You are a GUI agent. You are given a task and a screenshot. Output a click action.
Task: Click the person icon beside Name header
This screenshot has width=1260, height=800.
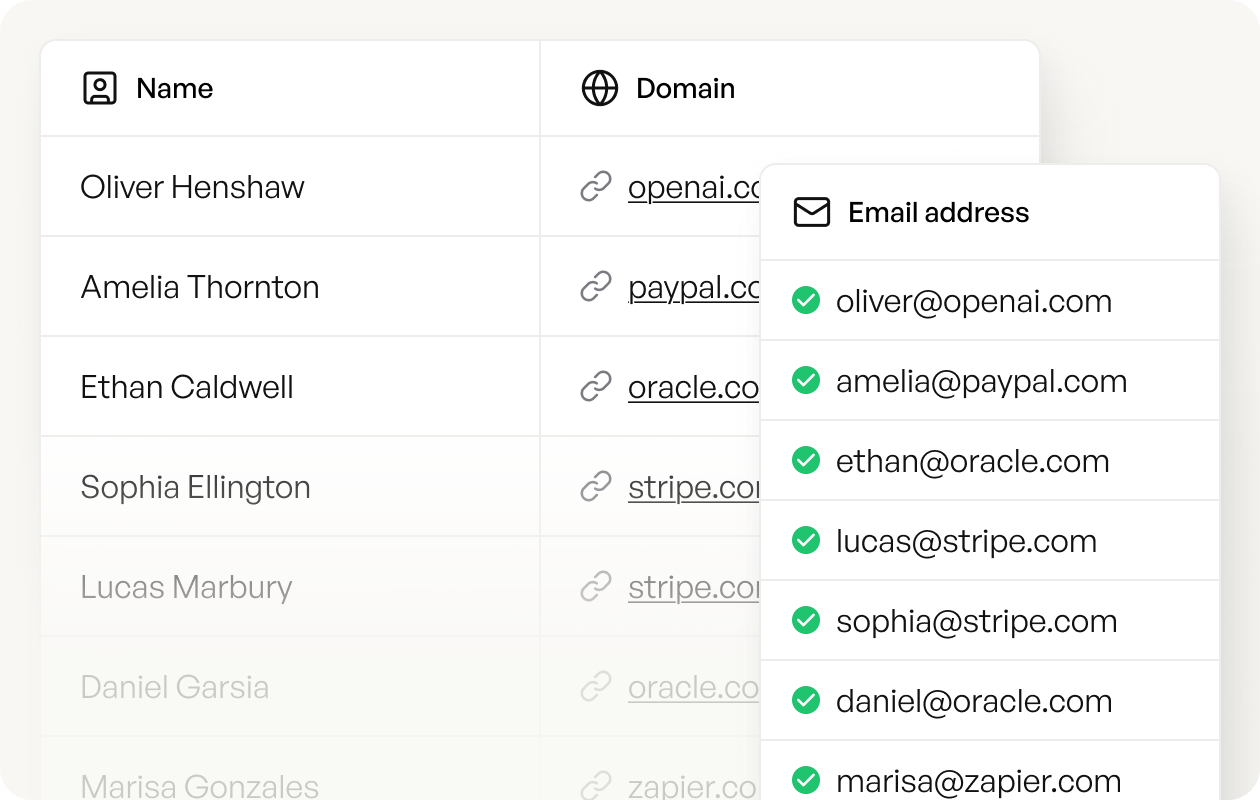click(x=100, y=88)
